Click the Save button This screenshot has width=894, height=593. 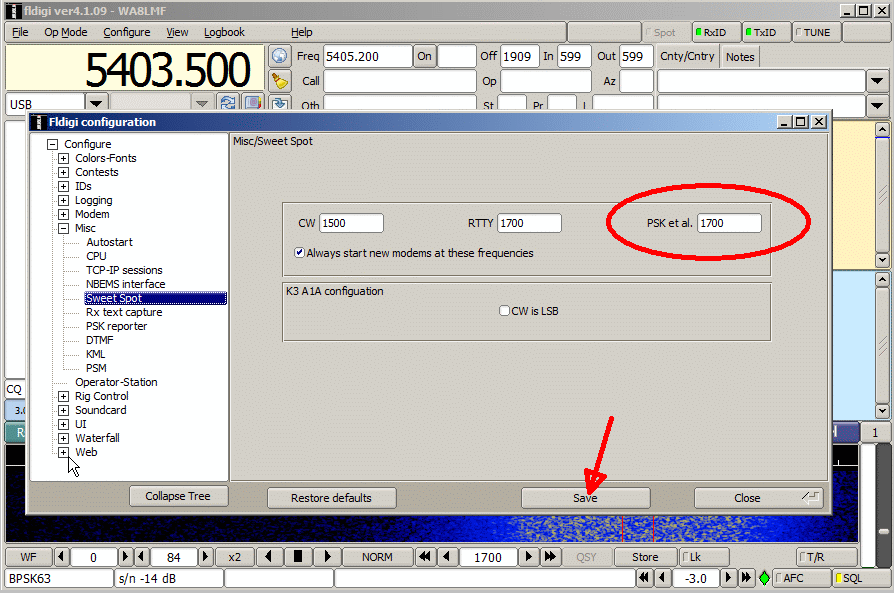click(585, 498)
